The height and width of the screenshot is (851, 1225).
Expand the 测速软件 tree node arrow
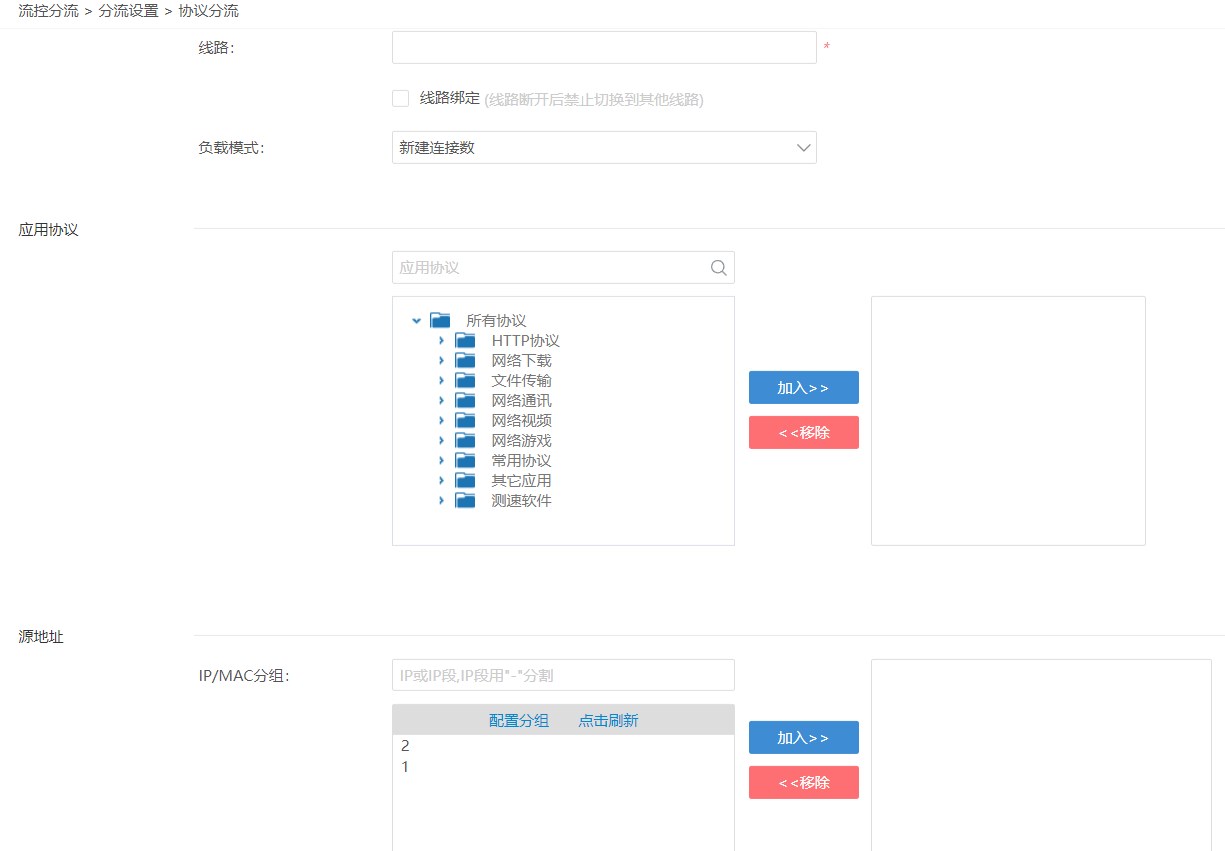coord(441,501)
